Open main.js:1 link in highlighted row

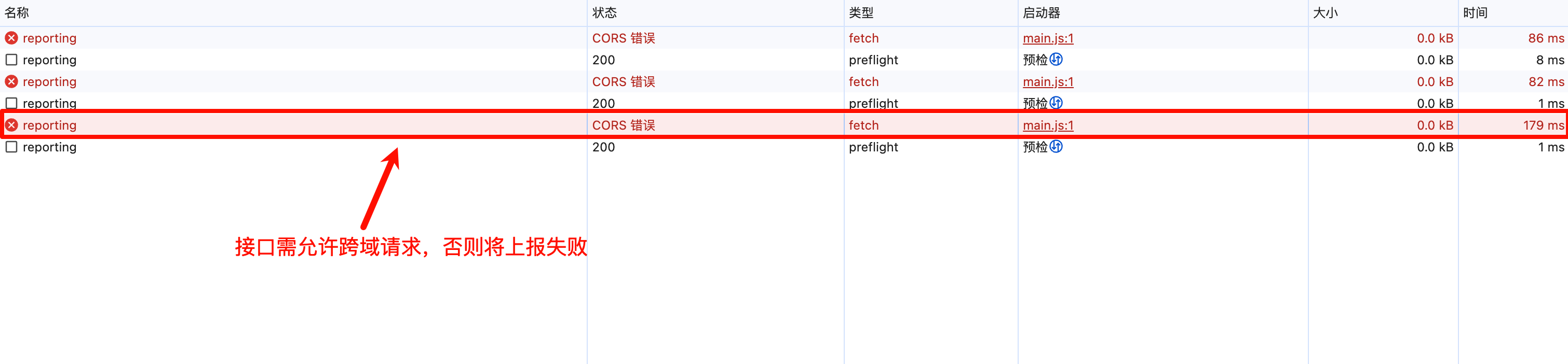pyautogui.click(x=1048, y=125)
